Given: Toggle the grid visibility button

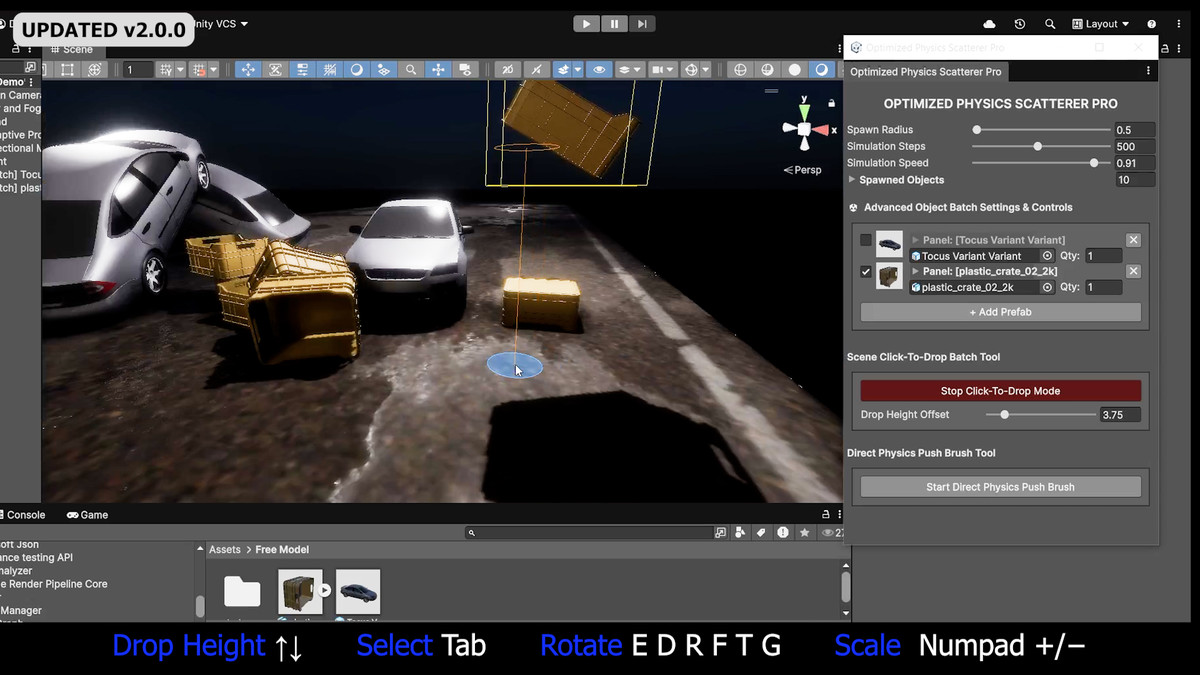Looking at the screenshot, I should point(167,70).
